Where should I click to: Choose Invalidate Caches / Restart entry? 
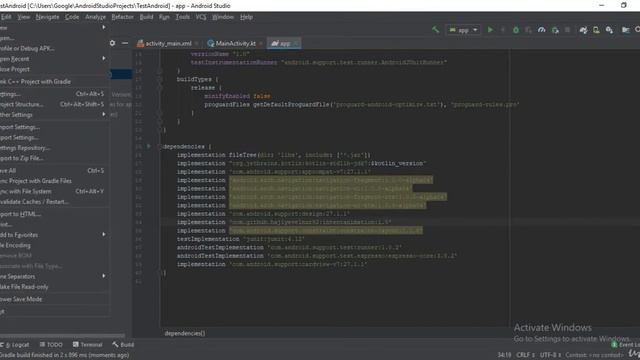point(54,202)
